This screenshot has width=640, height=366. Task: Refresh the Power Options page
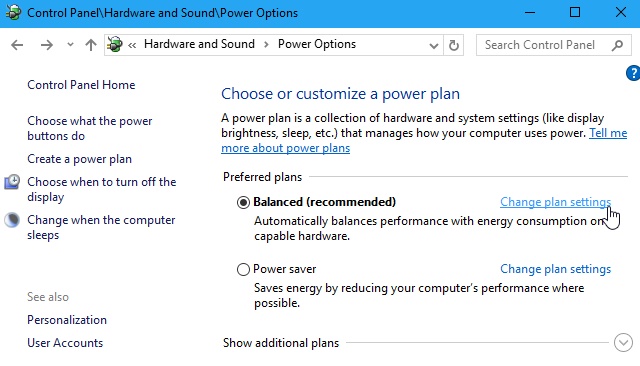[453, 45]
